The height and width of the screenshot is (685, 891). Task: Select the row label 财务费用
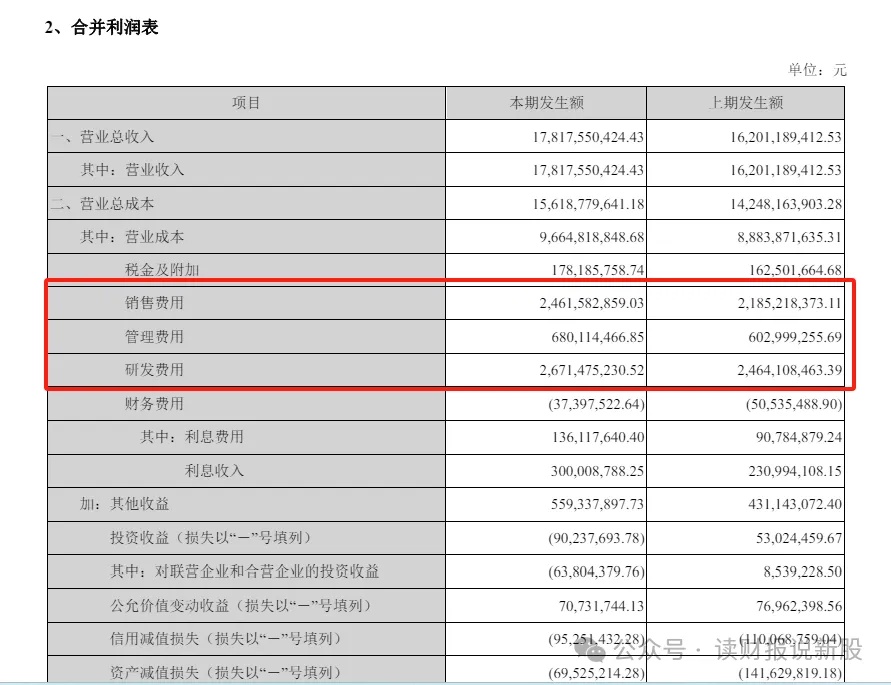pos(155,404)
